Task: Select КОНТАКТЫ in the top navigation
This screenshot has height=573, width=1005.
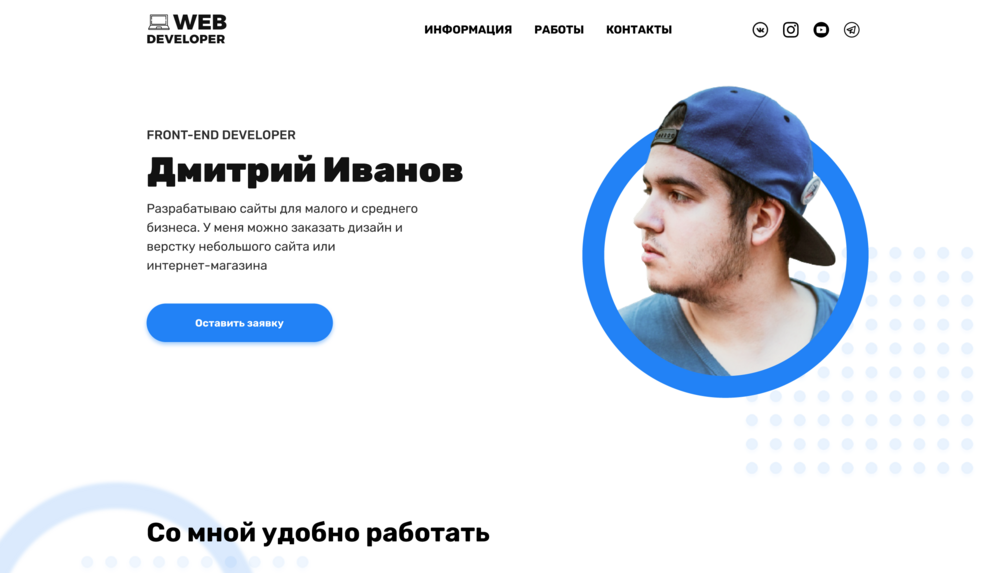Action: tap(638, 29)
